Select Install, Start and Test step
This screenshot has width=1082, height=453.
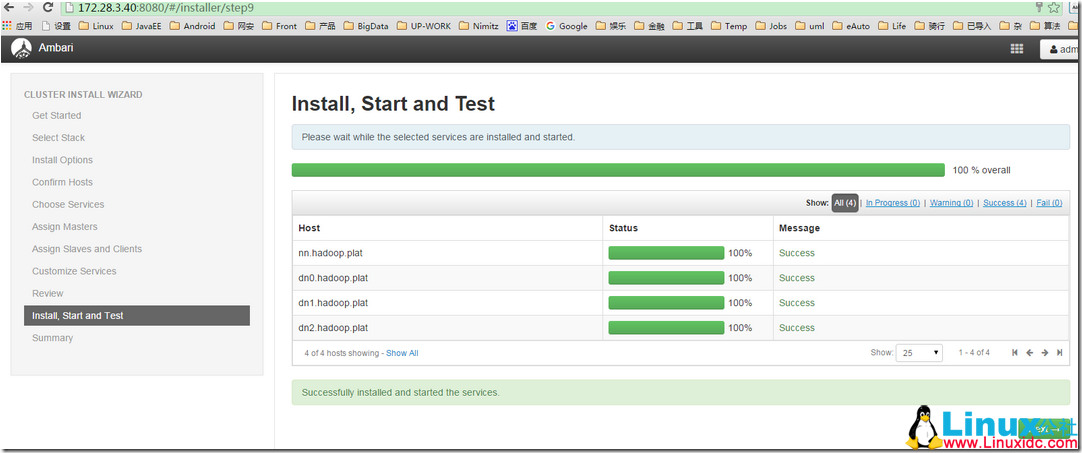(137, 316)
